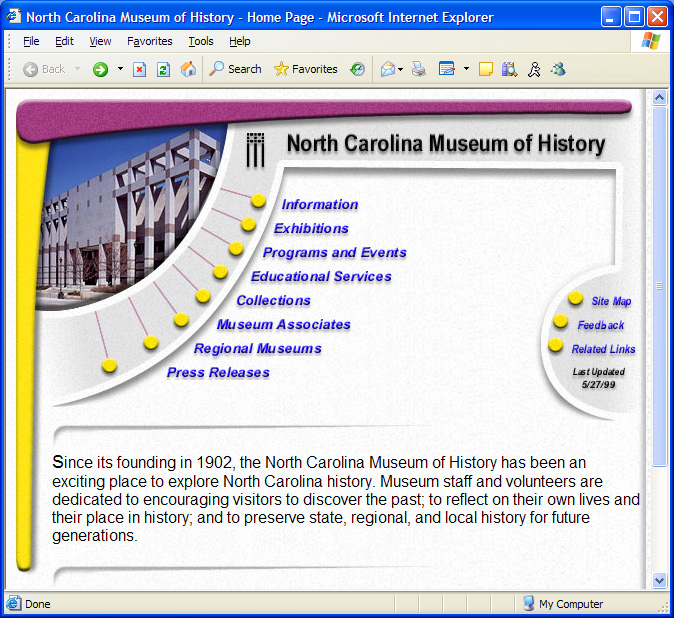Screen dimensions: 674x618
Task: Open the Exhibitions link
Action: 311,229
